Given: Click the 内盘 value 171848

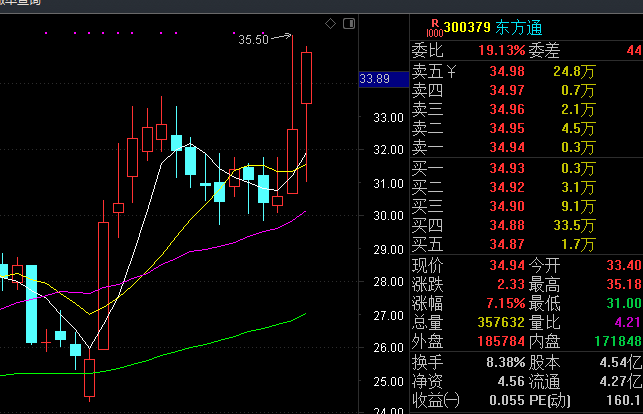Looking at the screenshot, I should tap(618, 341).
